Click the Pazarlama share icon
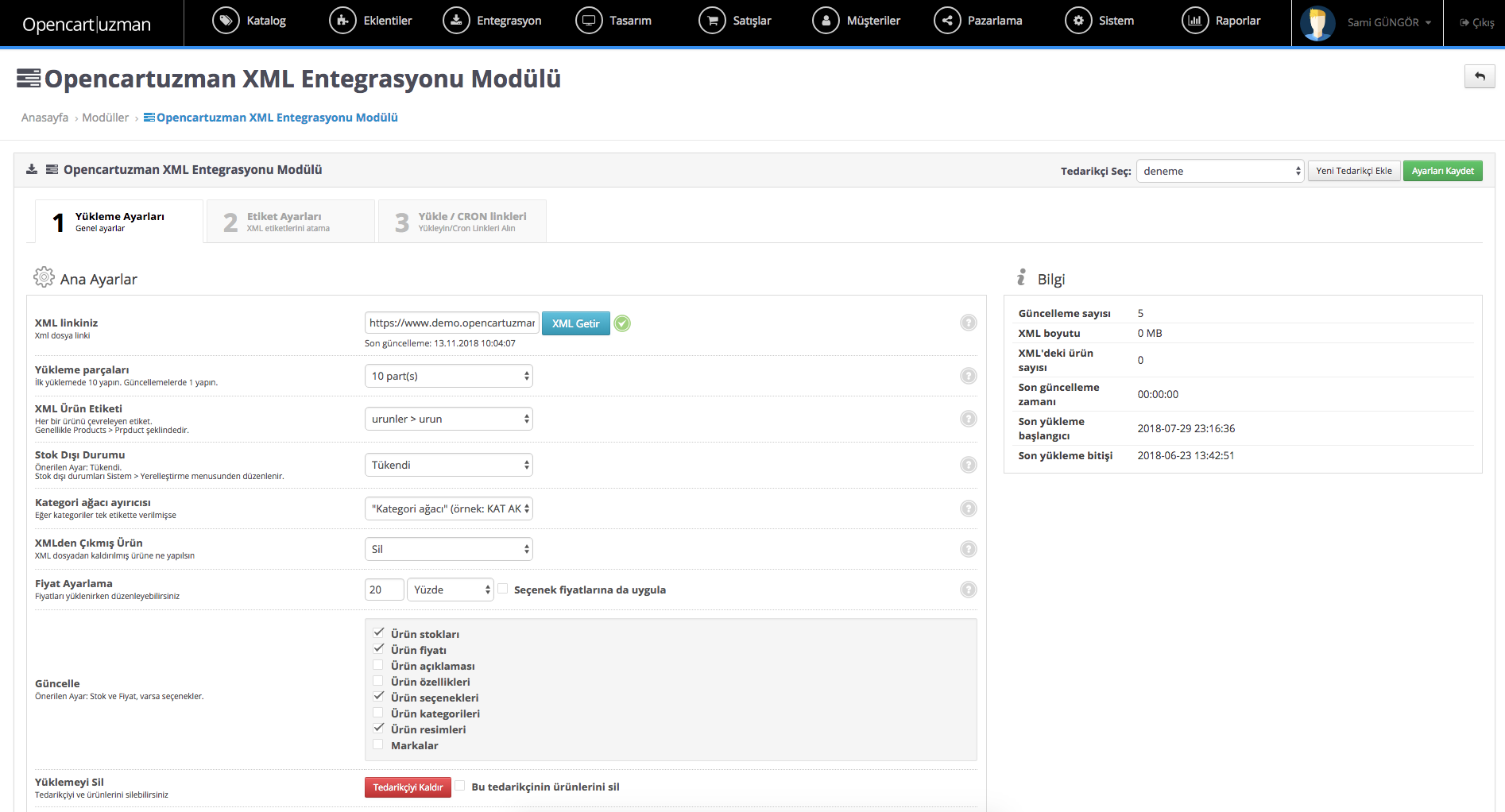Screen dimensions: 1505x812 click(946, 21)
